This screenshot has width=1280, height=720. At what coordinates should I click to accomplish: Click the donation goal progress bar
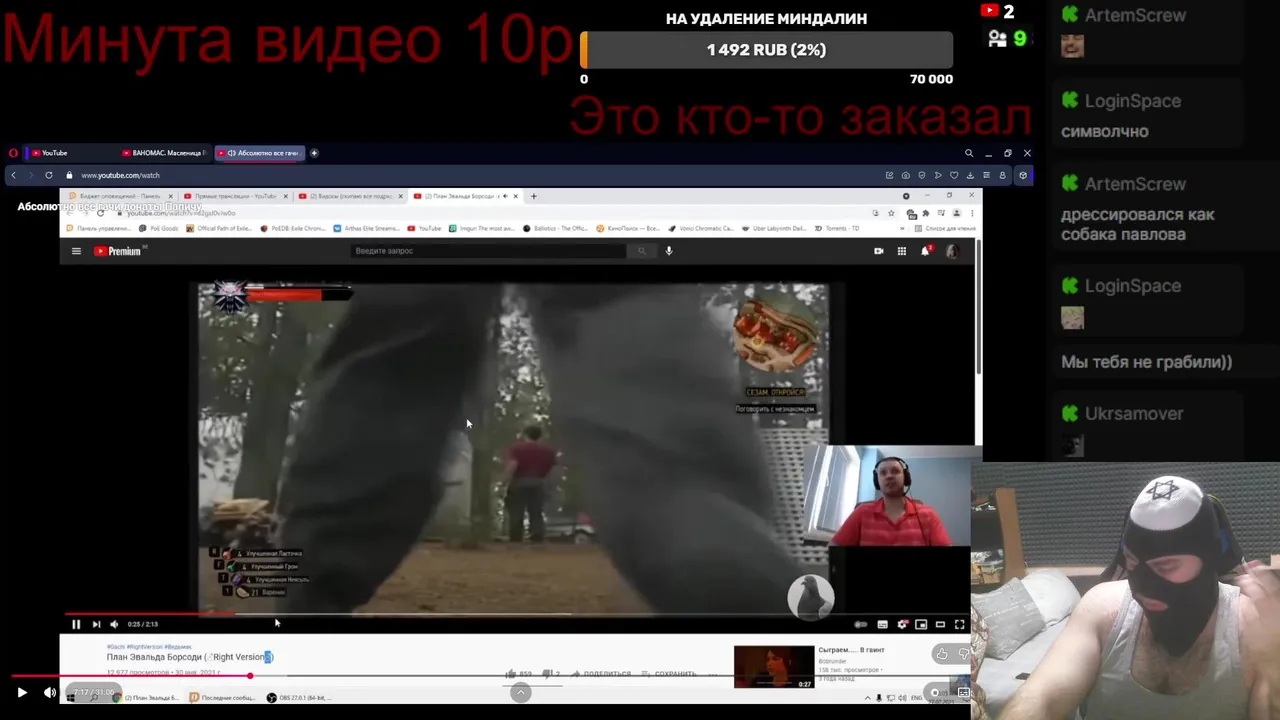(x=767, y=50)
